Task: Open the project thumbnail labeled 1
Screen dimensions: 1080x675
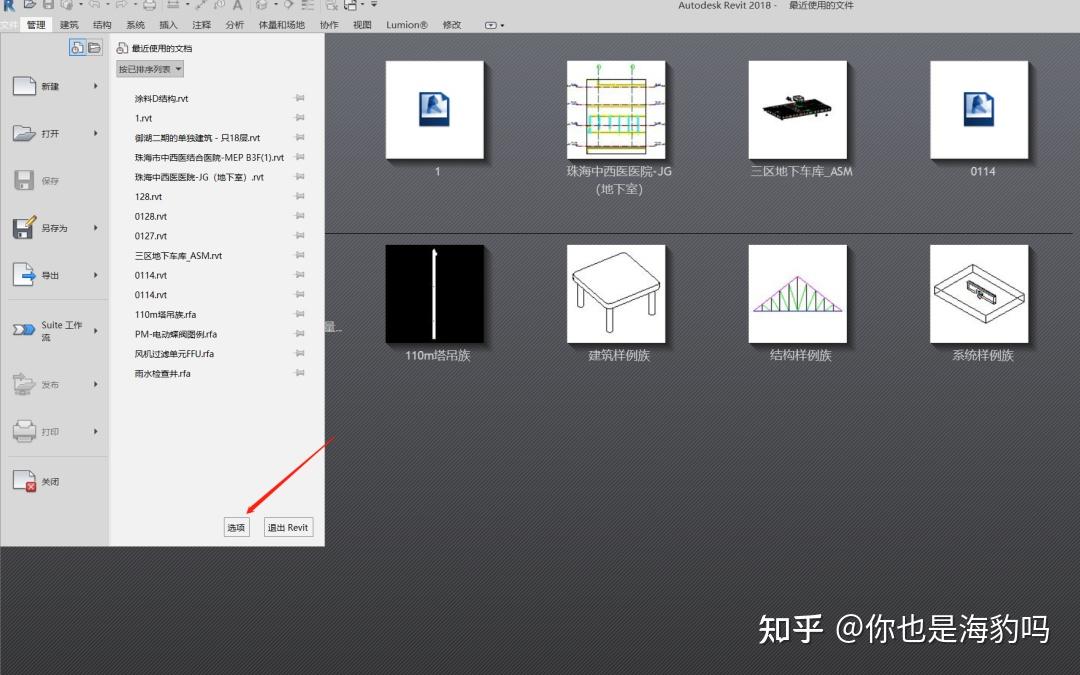Action: 435,110
